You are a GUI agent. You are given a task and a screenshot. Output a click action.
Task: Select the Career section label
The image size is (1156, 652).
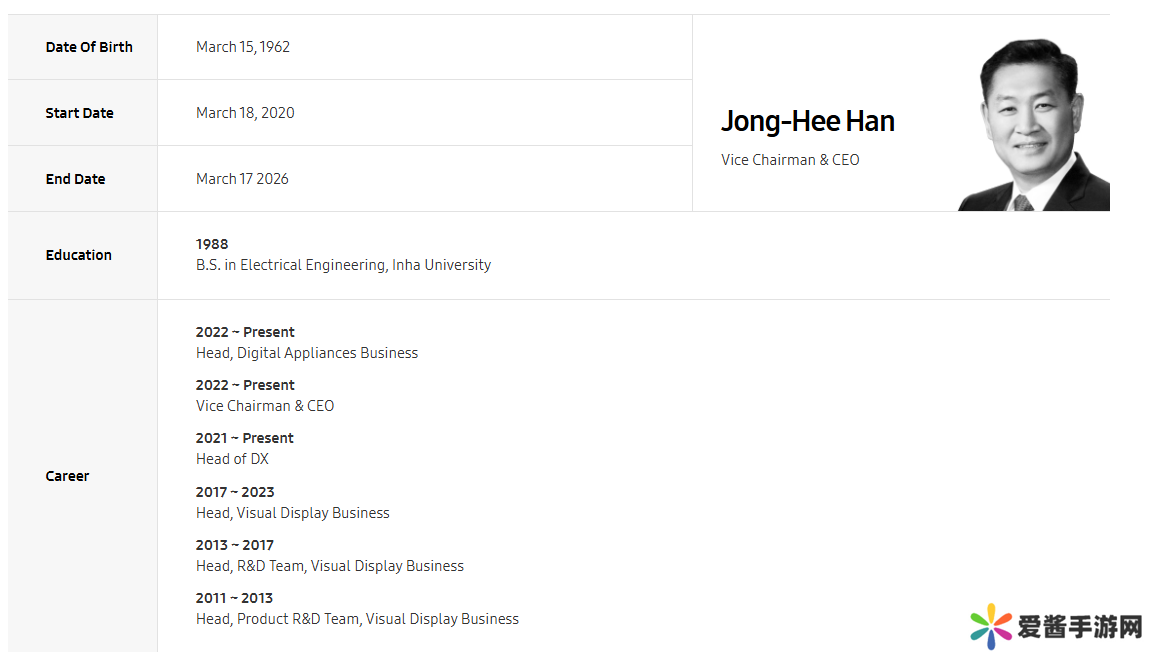tap(67, 476)
